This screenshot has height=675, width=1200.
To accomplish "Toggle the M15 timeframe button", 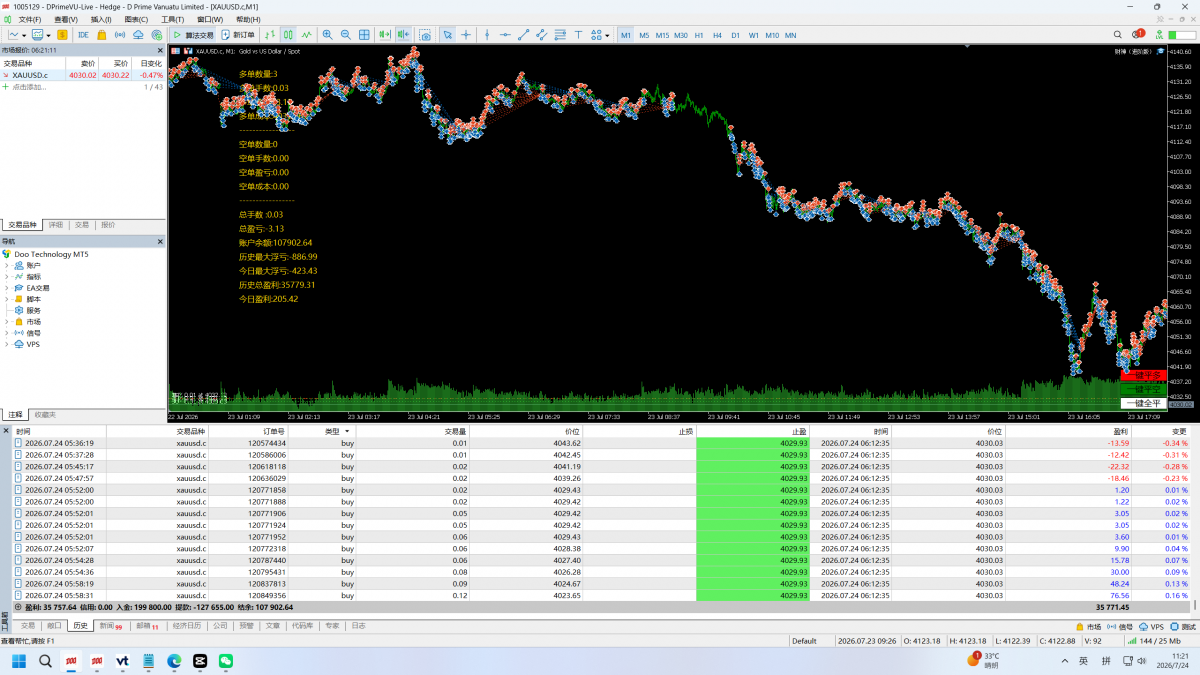I will click(x=662, y=35).
